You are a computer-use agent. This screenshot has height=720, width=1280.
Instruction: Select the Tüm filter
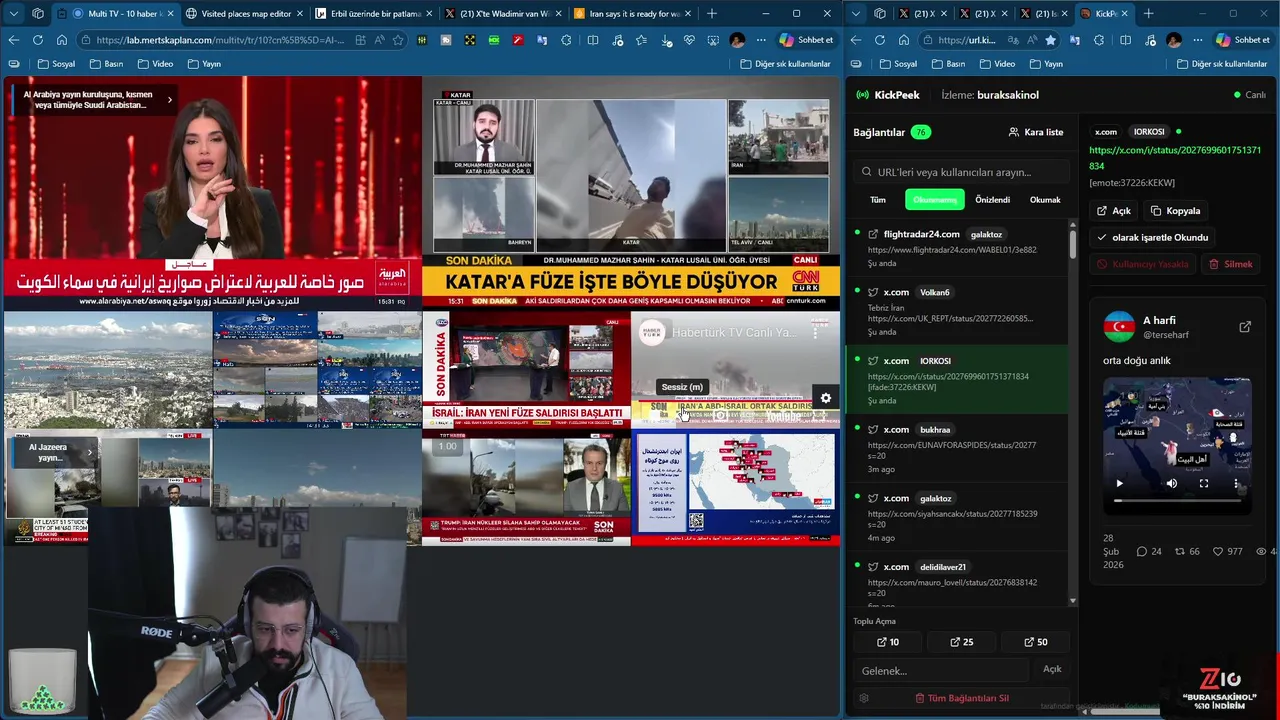(878, 200)
